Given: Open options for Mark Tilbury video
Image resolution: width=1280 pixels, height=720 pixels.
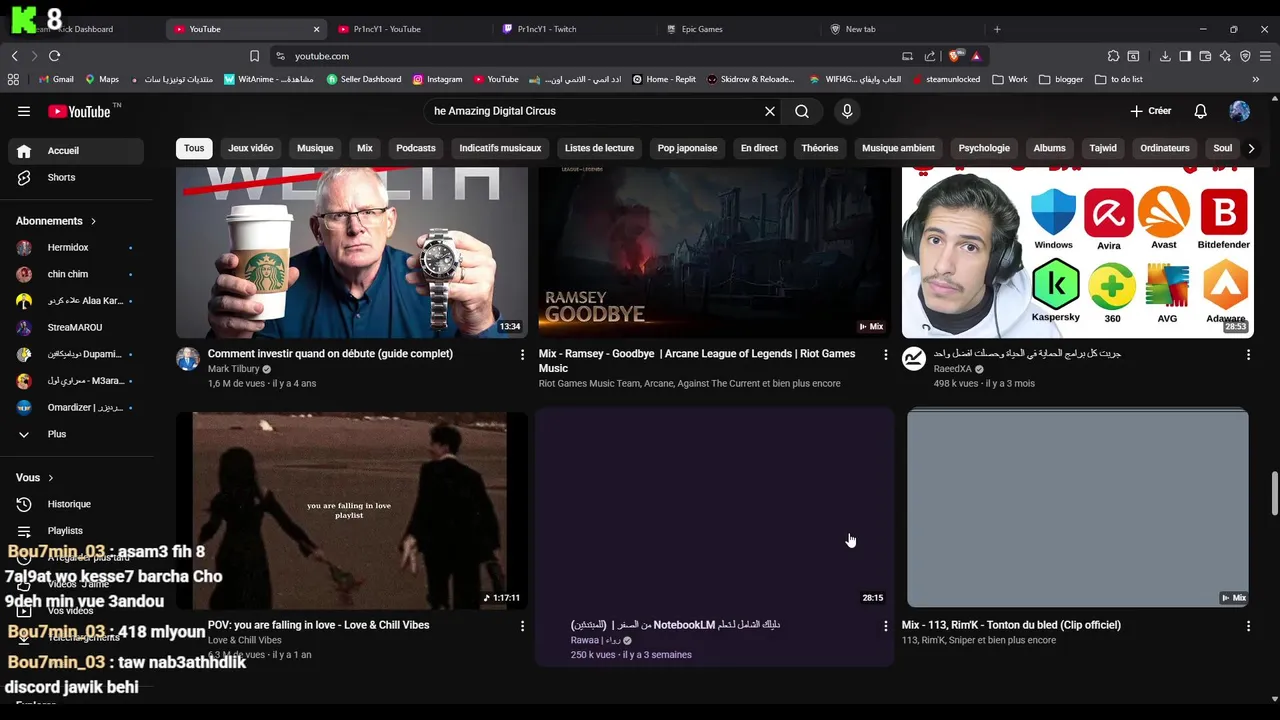Looking at the screenshot, I should point(522,354).
